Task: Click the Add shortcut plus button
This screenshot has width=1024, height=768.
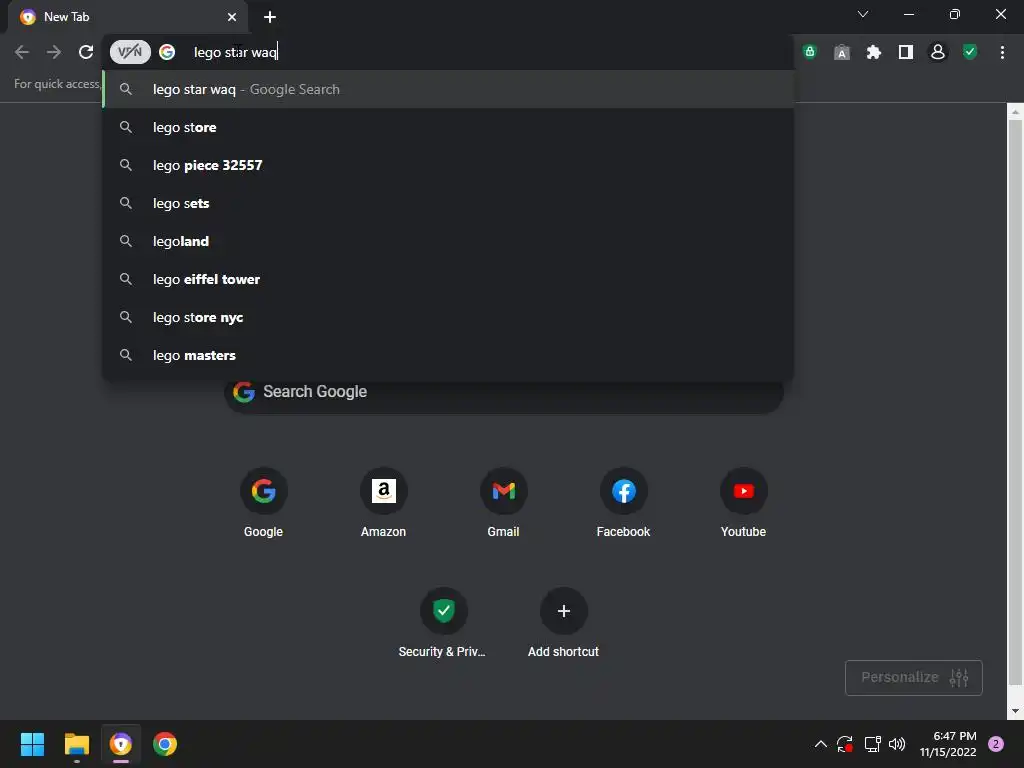Action: [564, 611]
